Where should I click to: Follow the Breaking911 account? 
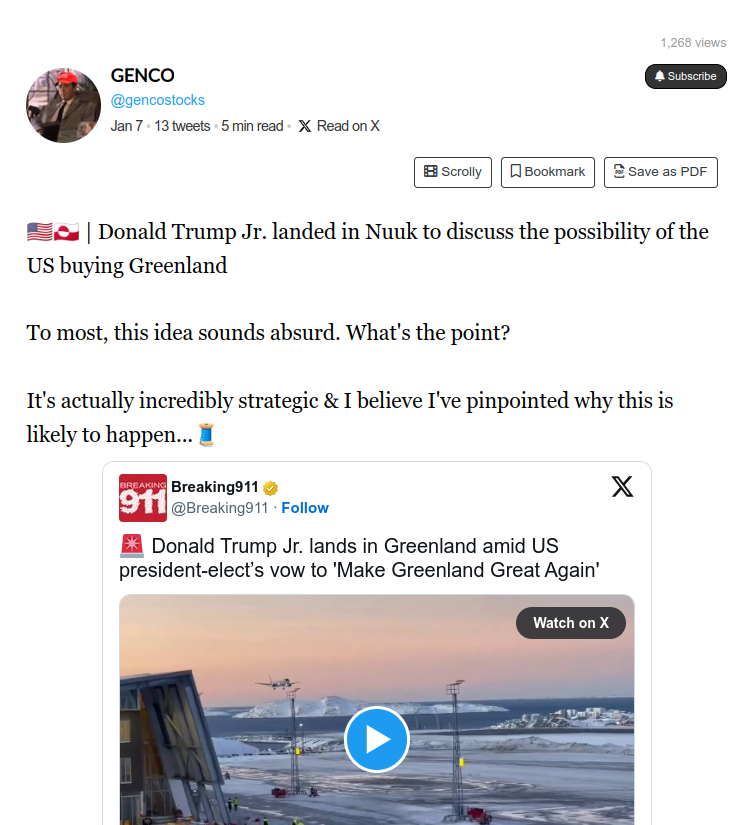click(x=305, y=508)
